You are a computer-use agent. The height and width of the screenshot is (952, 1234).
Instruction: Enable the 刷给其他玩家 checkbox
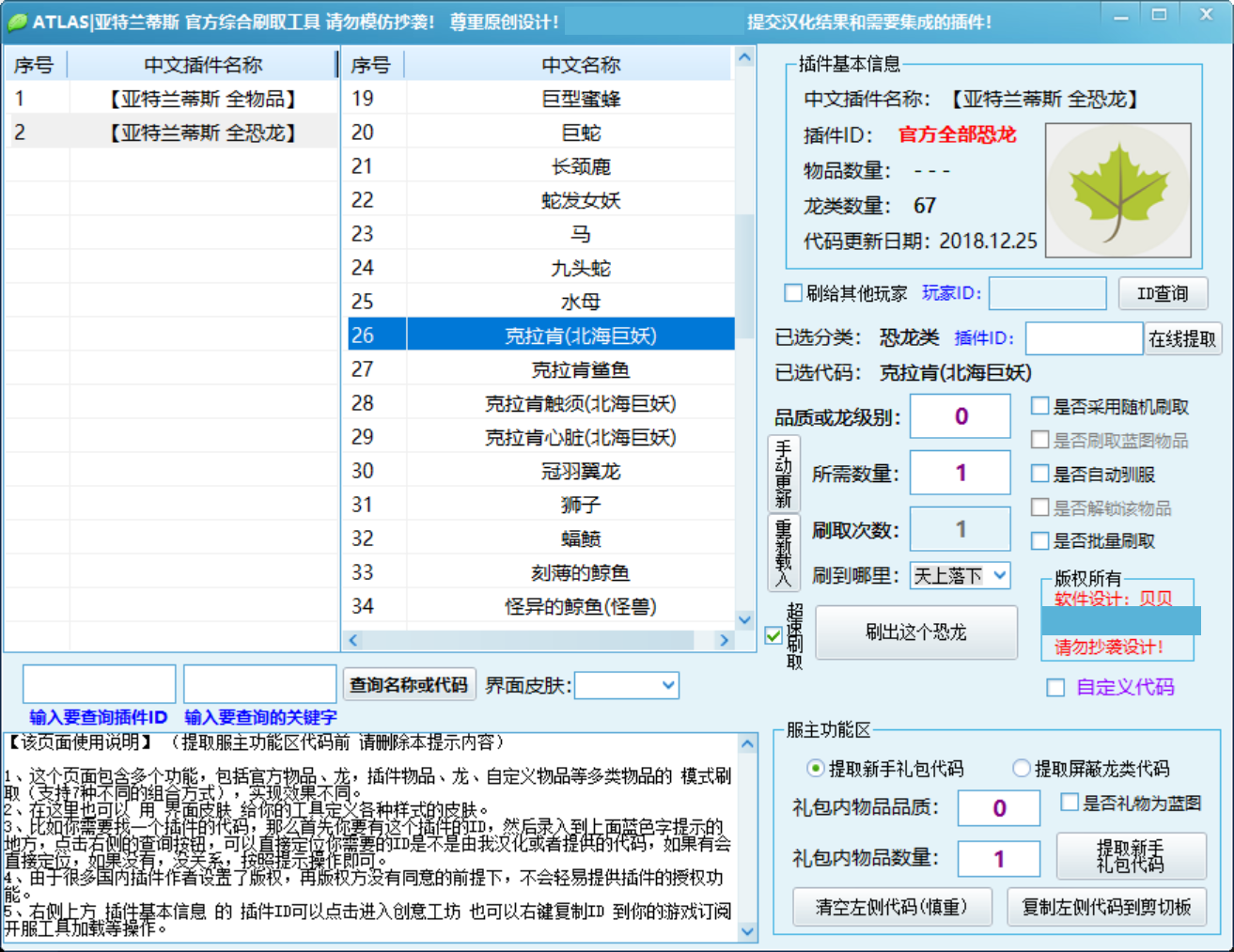(793, 293)
